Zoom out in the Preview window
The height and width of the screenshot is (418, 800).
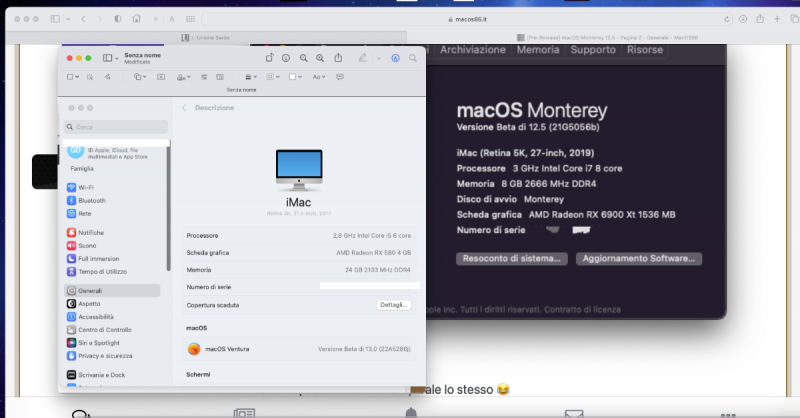[304, 58]
